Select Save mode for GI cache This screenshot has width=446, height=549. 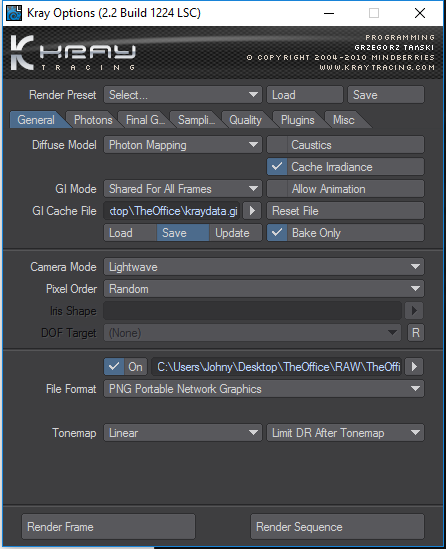click(183, 233)
